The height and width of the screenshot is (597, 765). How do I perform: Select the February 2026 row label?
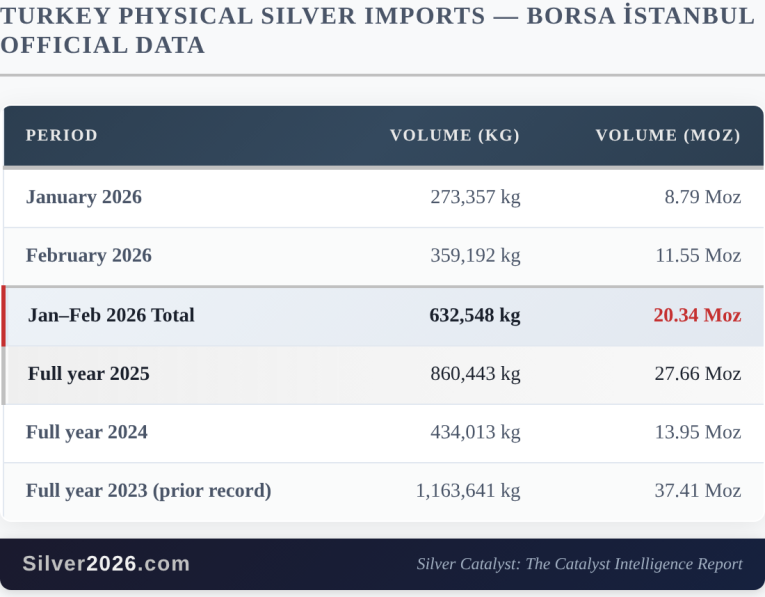click(89, 255)
